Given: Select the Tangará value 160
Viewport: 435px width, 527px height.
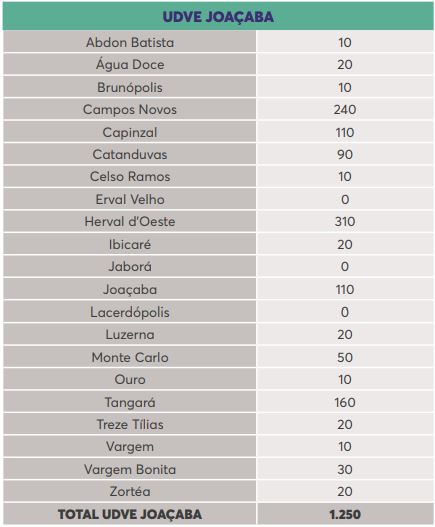Looking at the screenshot, I should pos(345,402).
